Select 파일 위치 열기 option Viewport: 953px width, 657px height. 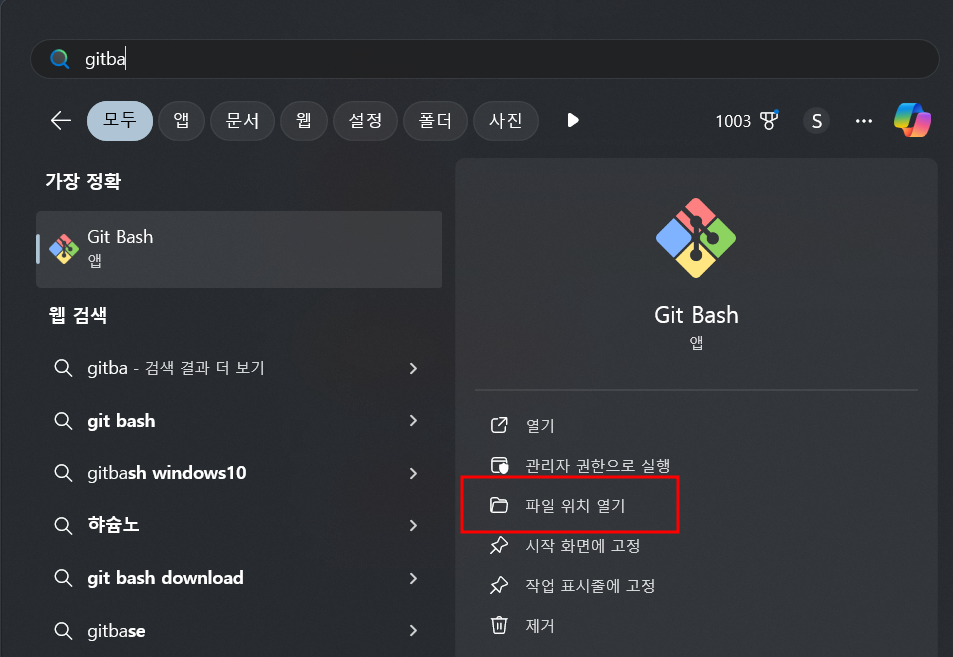click(575, 506)
